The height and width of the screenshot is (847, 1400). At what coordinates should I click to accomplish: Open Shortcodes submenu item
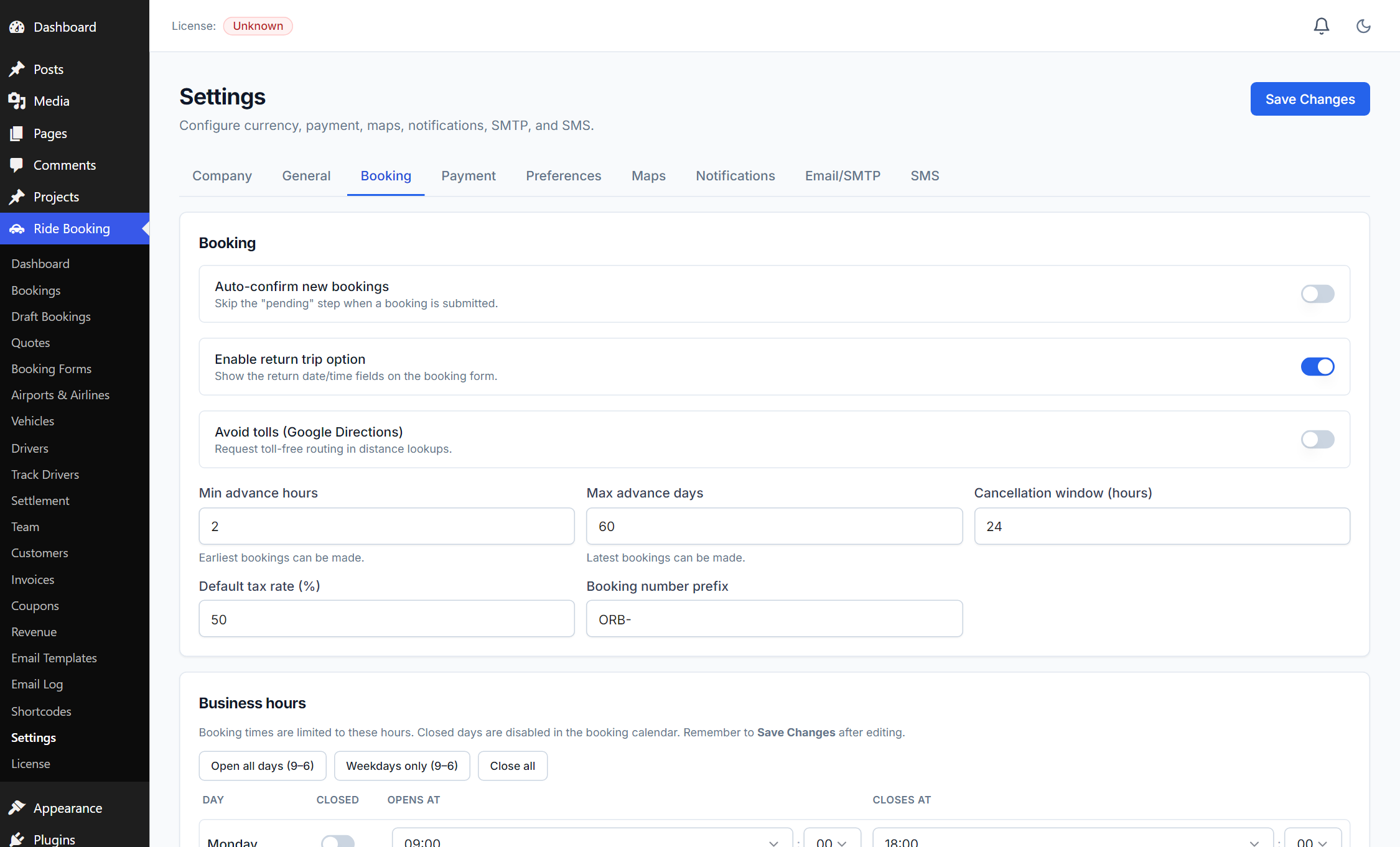41,711
